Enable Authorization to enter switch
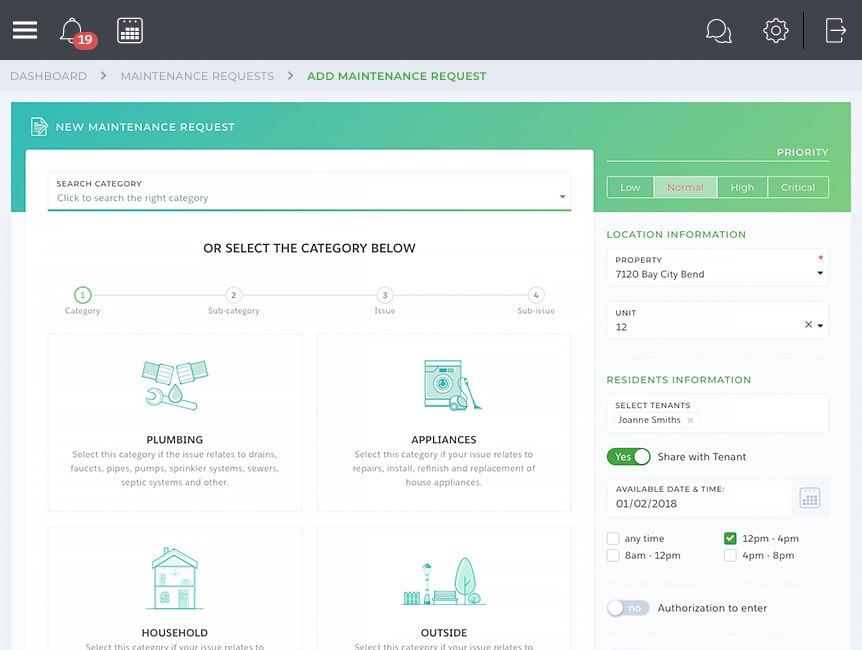The height and width of the screenshot is (650, 862). point(628,608)
